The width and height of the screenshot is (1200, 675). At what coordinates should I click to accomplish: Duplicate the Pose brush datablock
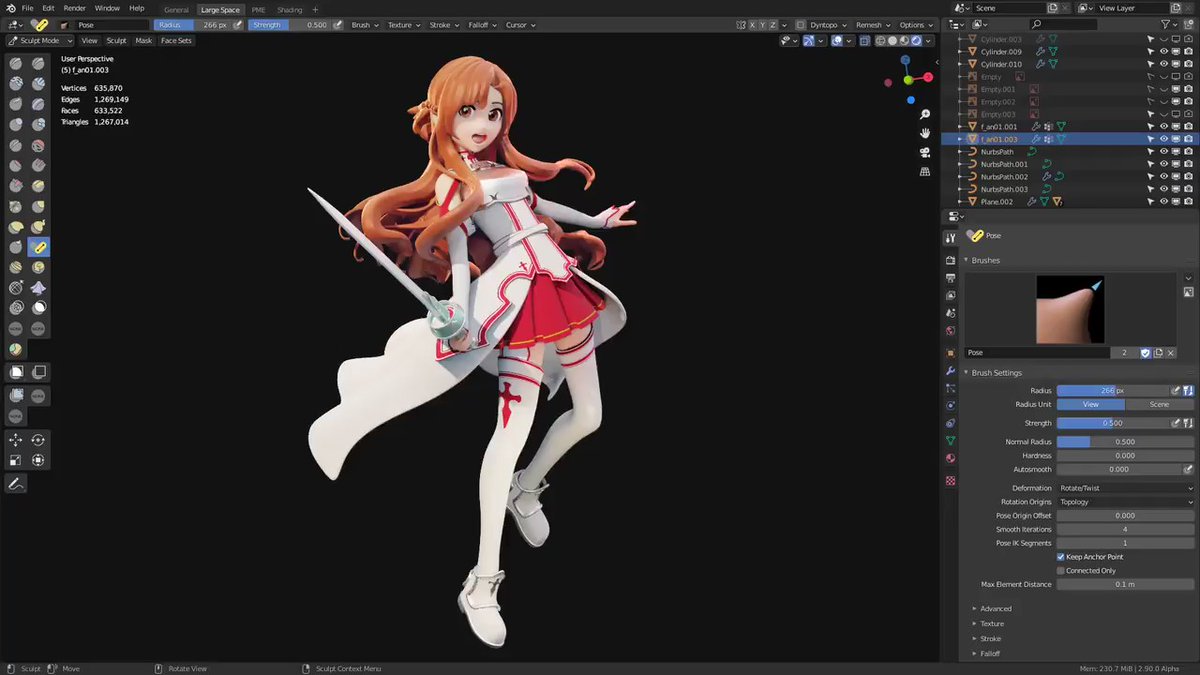point(1158,353)
